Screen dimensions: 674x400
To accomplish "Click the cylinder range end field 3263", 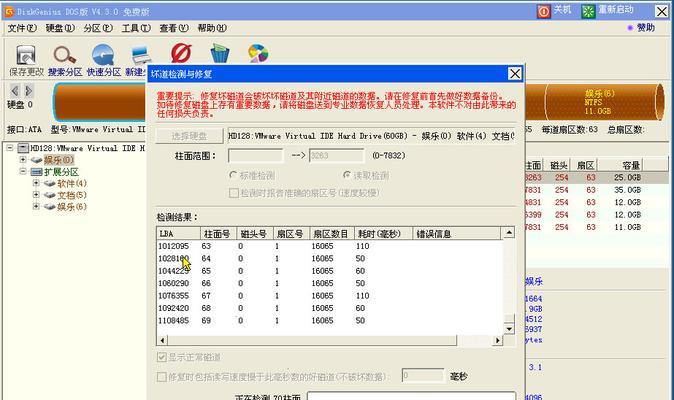I will [x=336, y=156].
